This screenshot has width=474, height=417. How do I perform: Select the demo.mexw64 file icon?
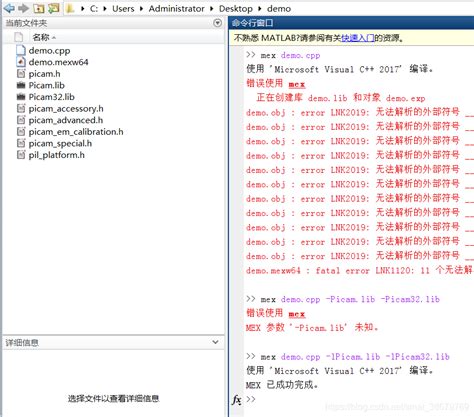[21, 62]
